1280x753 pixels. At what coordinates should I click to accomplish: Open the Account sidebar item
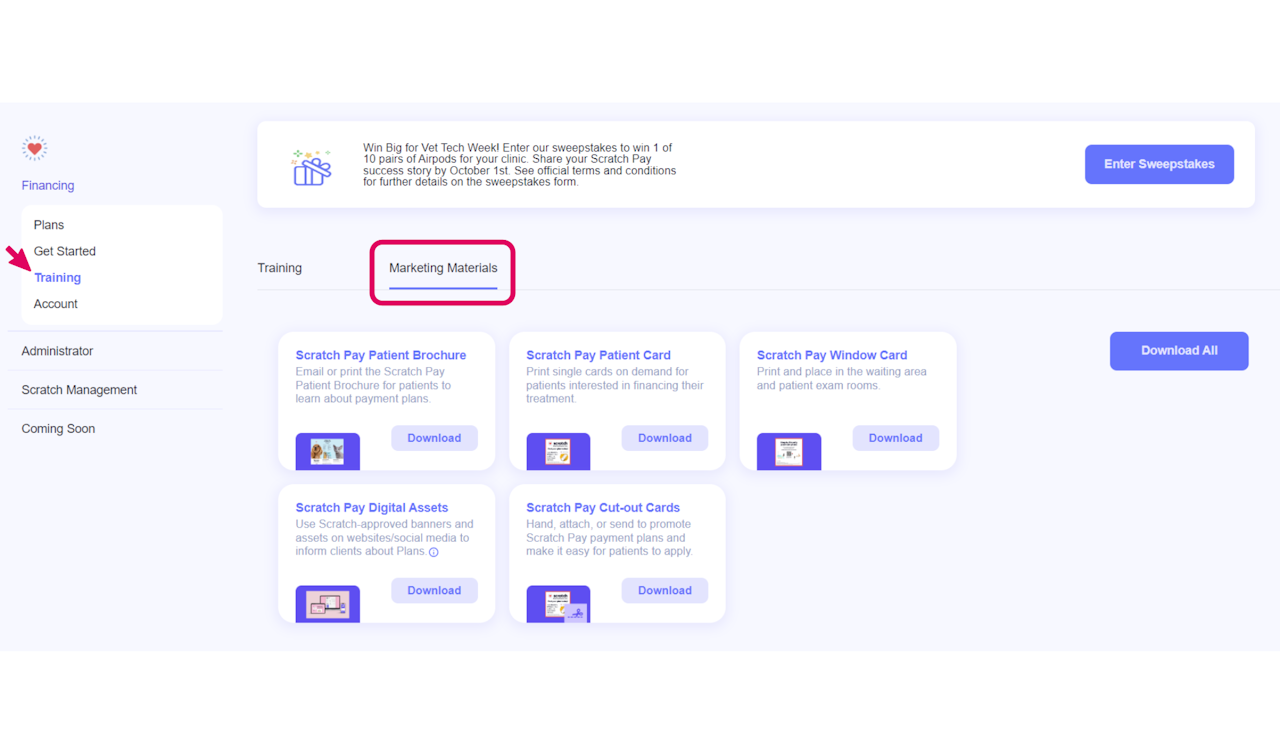click(56, 304)
